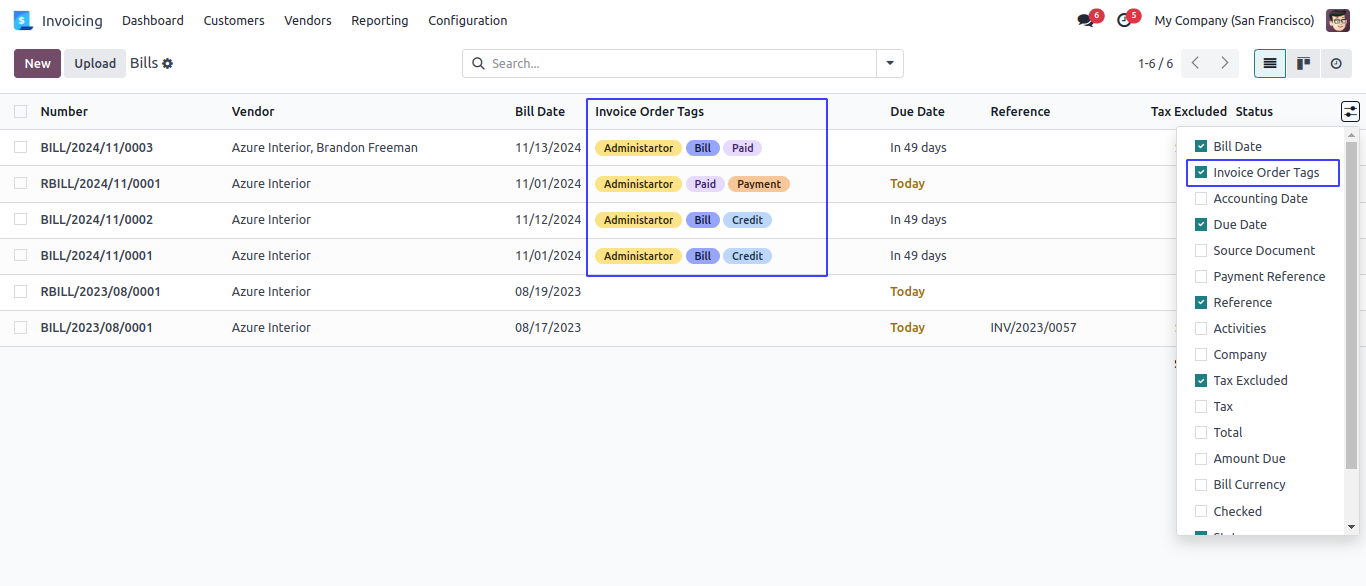Screen dimensions: 1366x586
Task: Enable the Accounting Date column checkbox
Action: (x=1201, y=199)
